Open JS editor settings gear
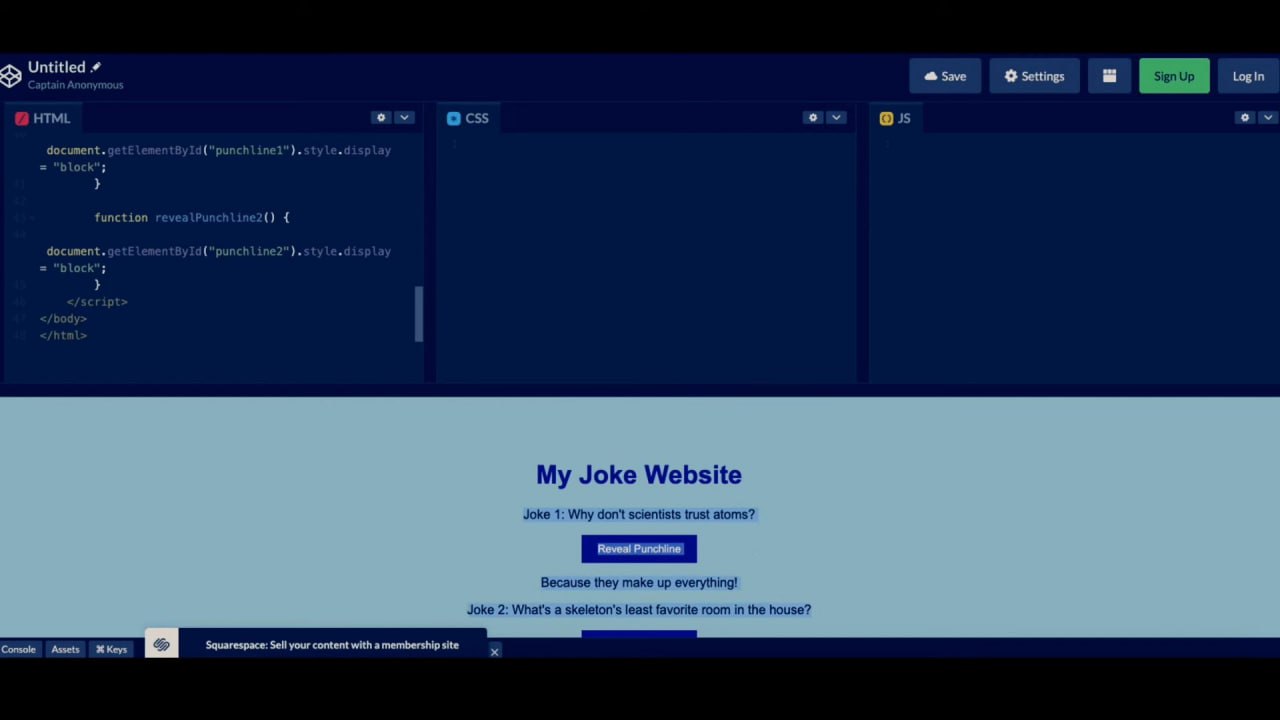The height and width of the screenshot is (720, 1280). click(x=1245, y=118)
